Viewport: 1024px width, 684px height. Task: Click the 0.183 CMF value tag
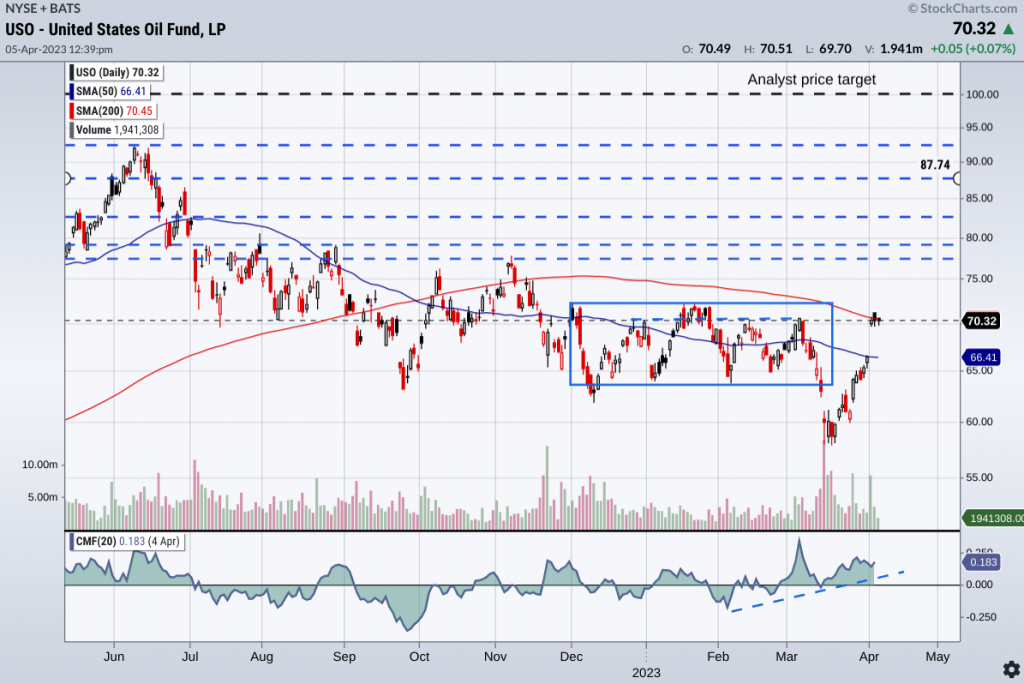982,562
